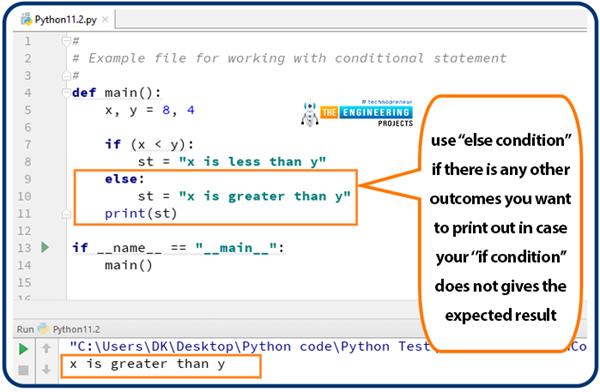This screenshot has width=600, height=392.
Task: Open the Python11.2 run configuration tab
Action: (x=69, y=329)
